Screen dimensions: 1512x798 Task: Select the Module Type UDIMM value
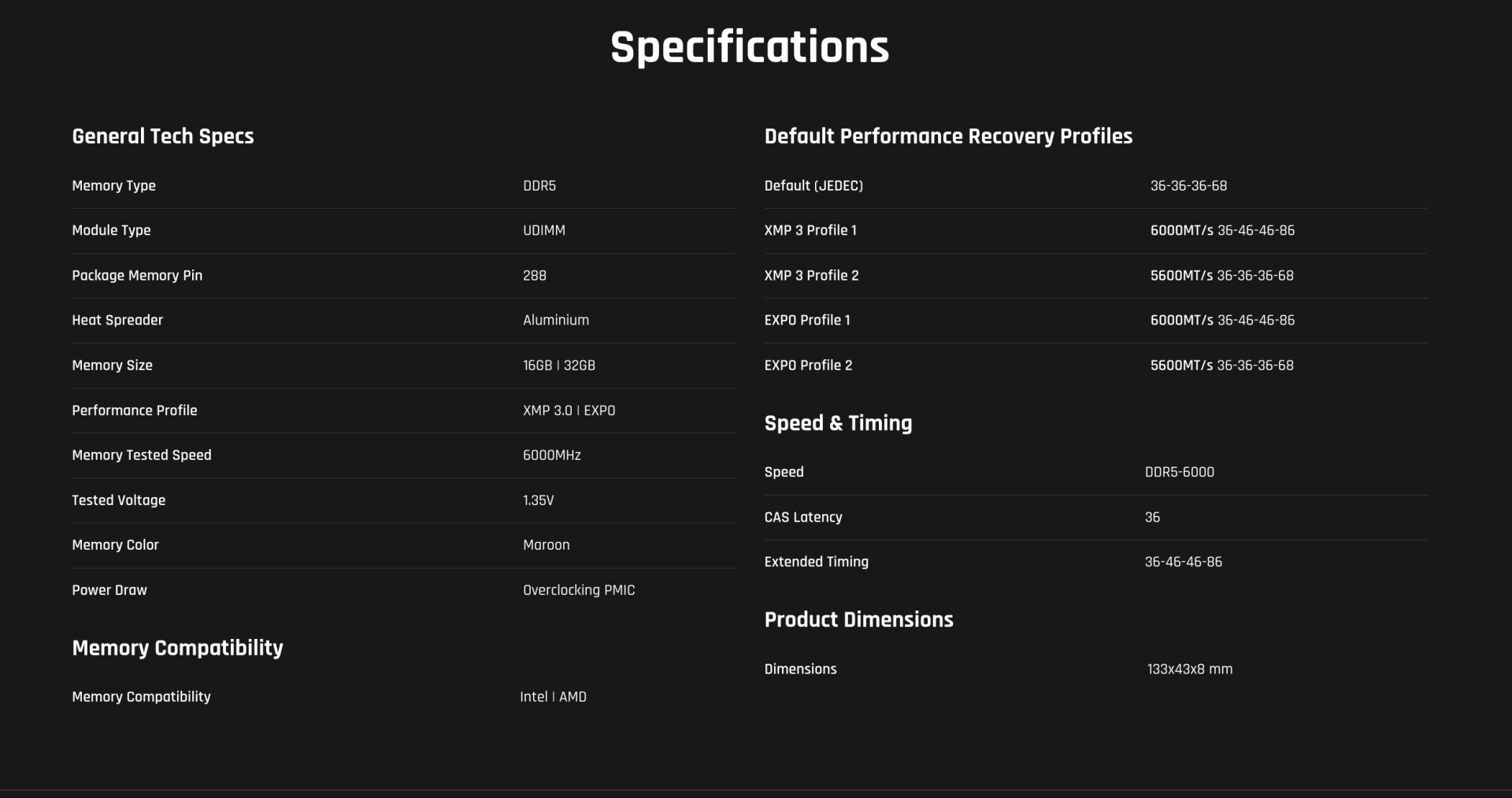coord(544,231)
